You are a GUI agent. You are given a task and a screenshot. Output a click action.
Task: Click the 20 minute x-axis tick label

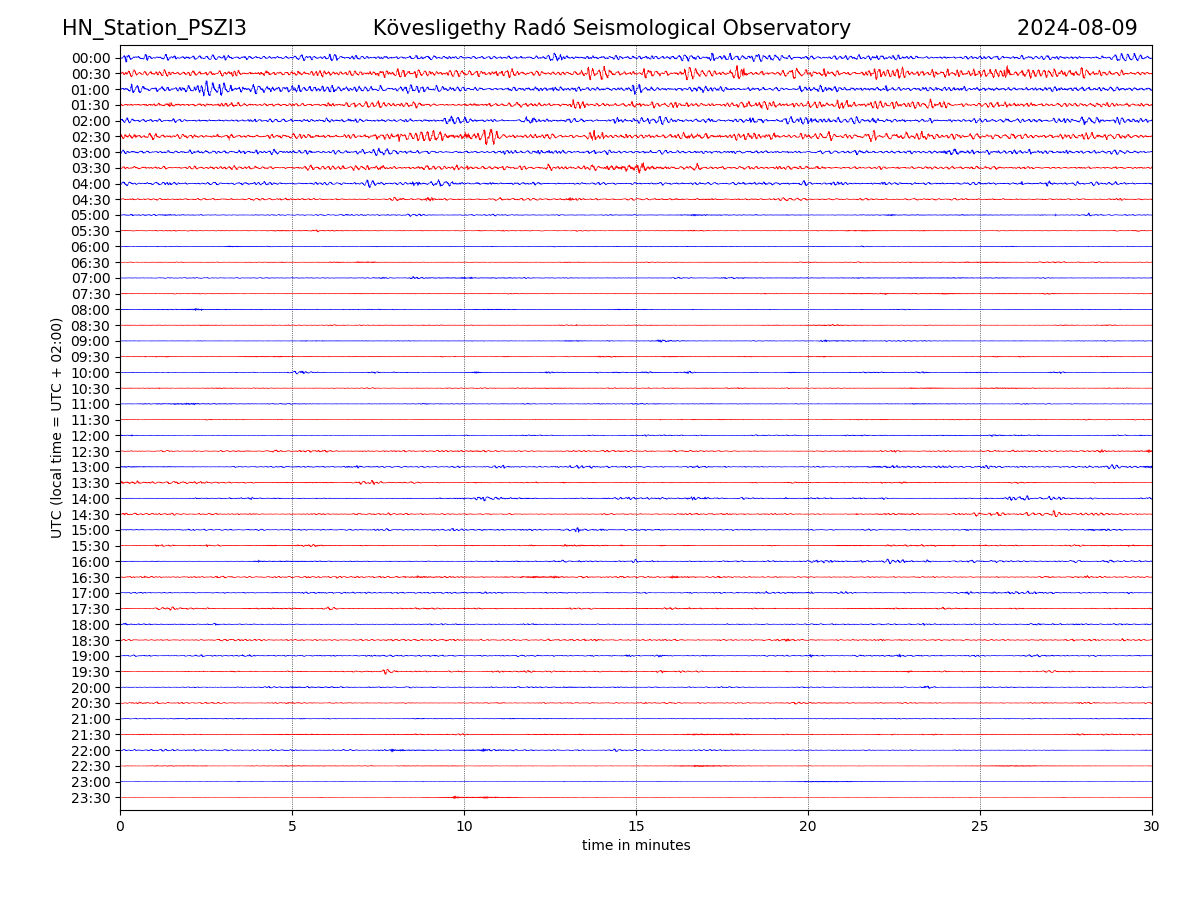pyautogui.click(x=808, y=827)
